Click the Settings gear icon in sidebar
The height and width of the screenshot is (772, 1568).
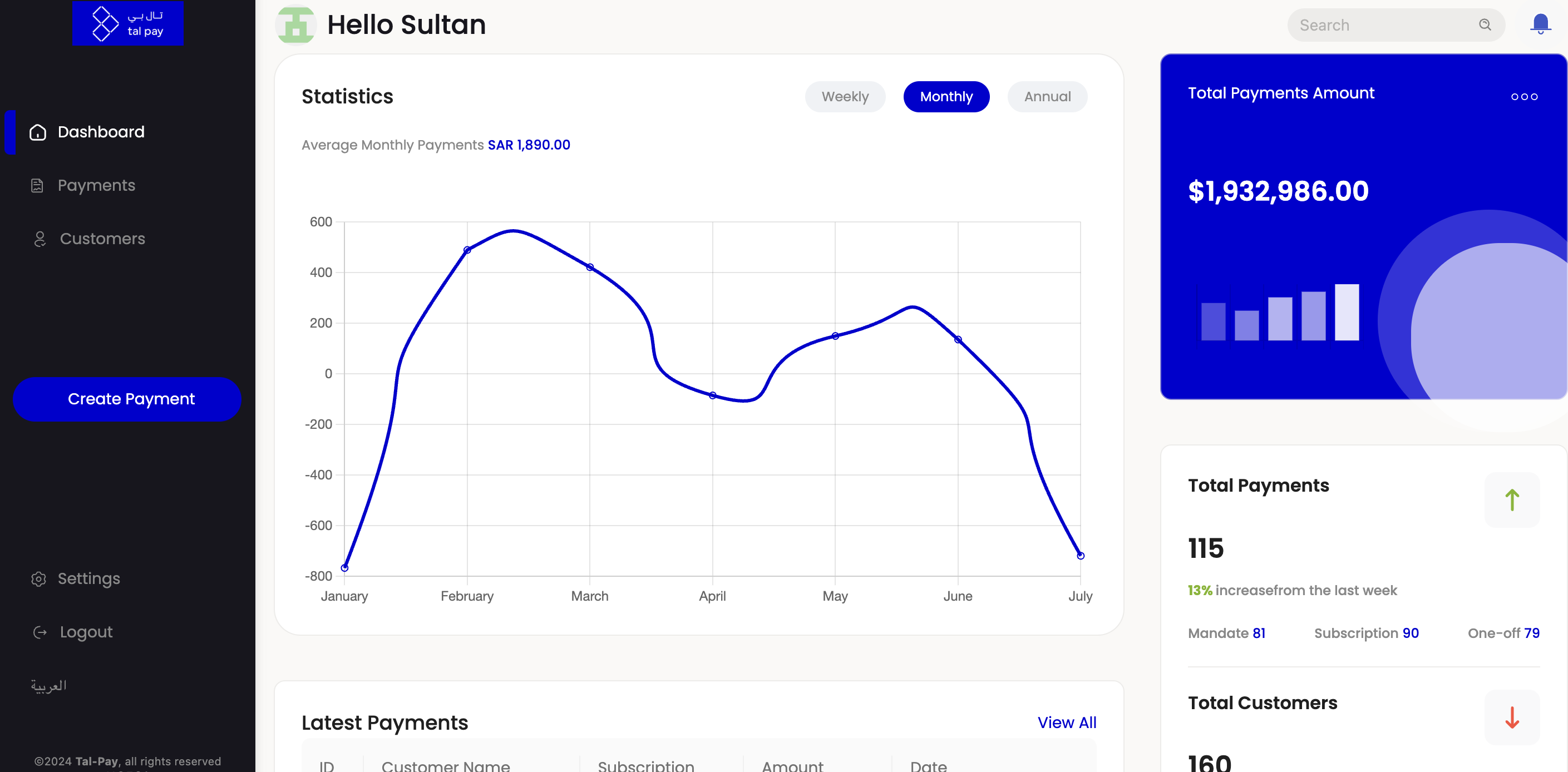point(39,578)
